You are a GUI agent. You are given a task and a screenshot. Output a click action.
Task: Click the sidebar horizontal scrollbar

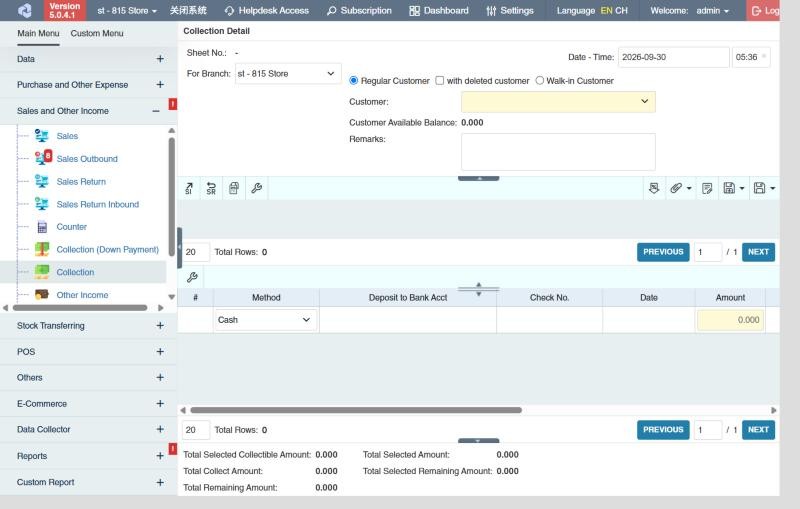pos(80,308)
